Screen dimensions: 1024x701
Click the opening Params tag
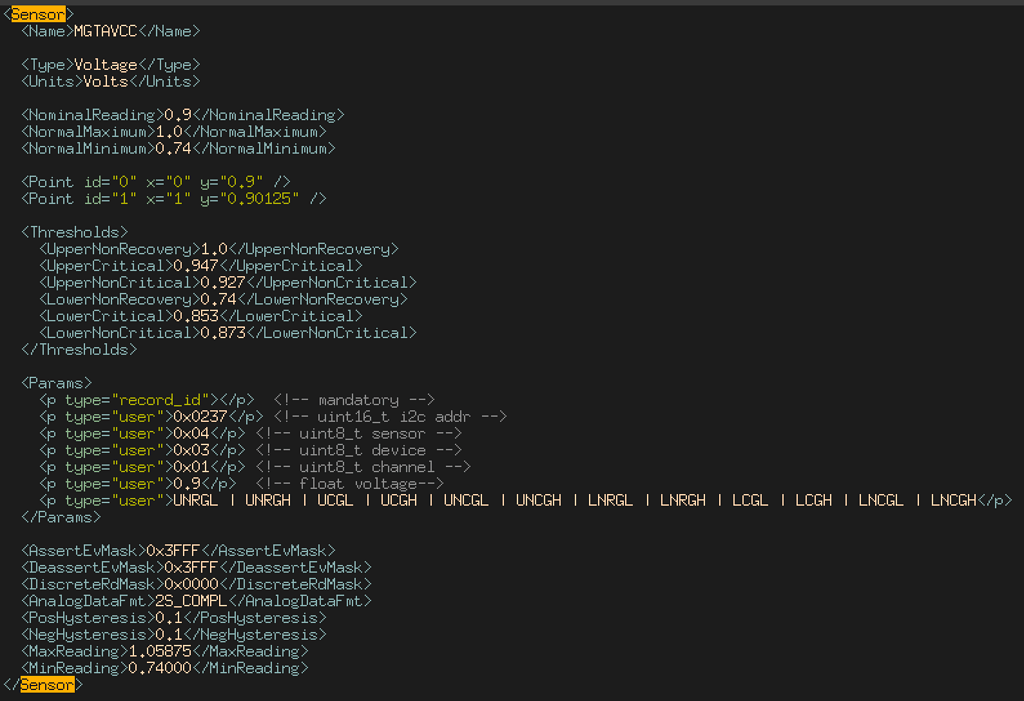56,383
